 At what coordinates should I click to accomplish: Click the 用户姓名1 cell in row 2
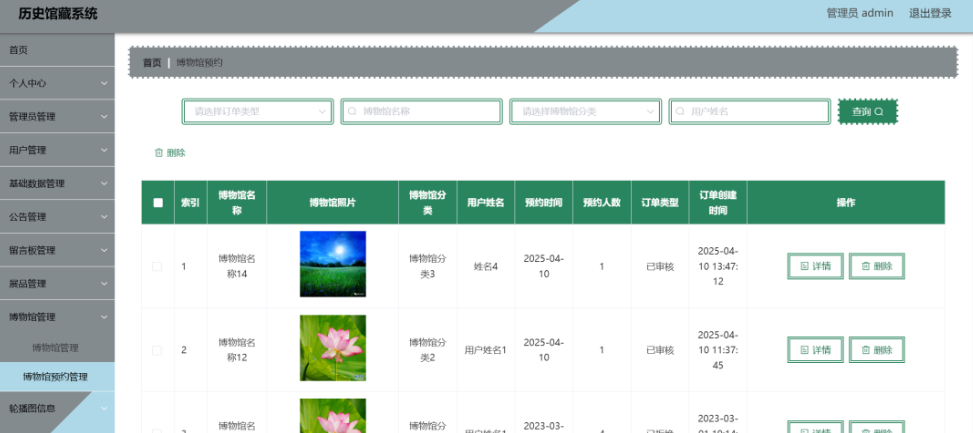click(x=486, y=350)
